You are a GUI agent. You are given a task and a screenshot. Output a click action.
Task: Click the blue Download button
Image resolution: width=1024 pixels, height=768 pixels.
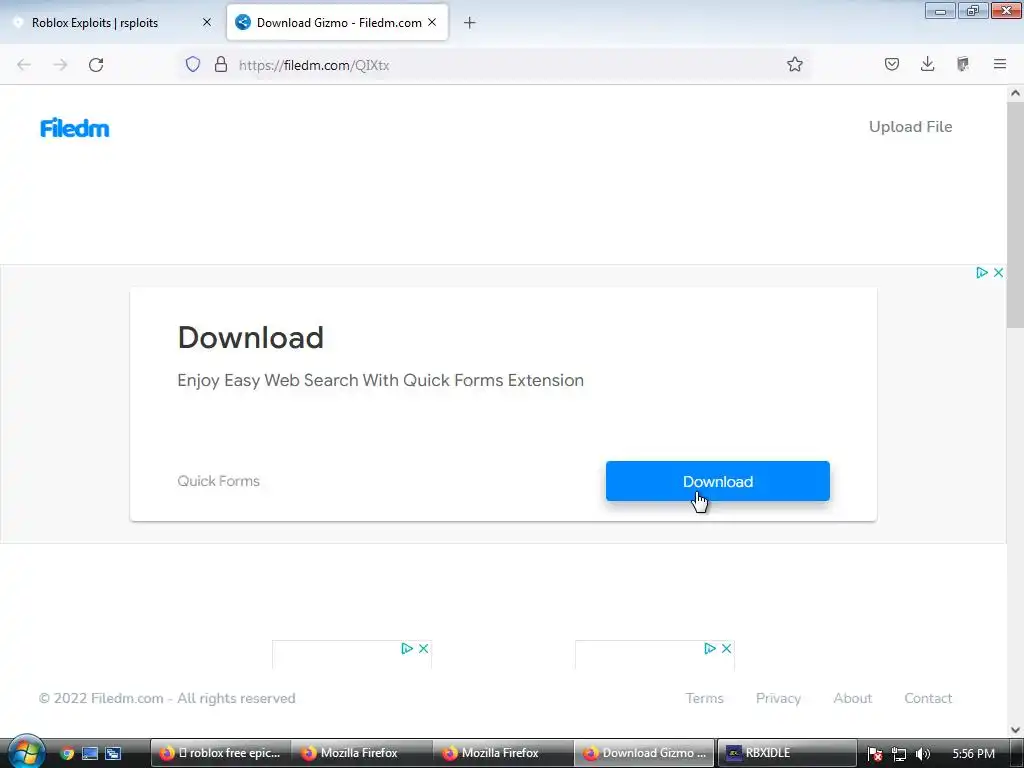[718, 481]
